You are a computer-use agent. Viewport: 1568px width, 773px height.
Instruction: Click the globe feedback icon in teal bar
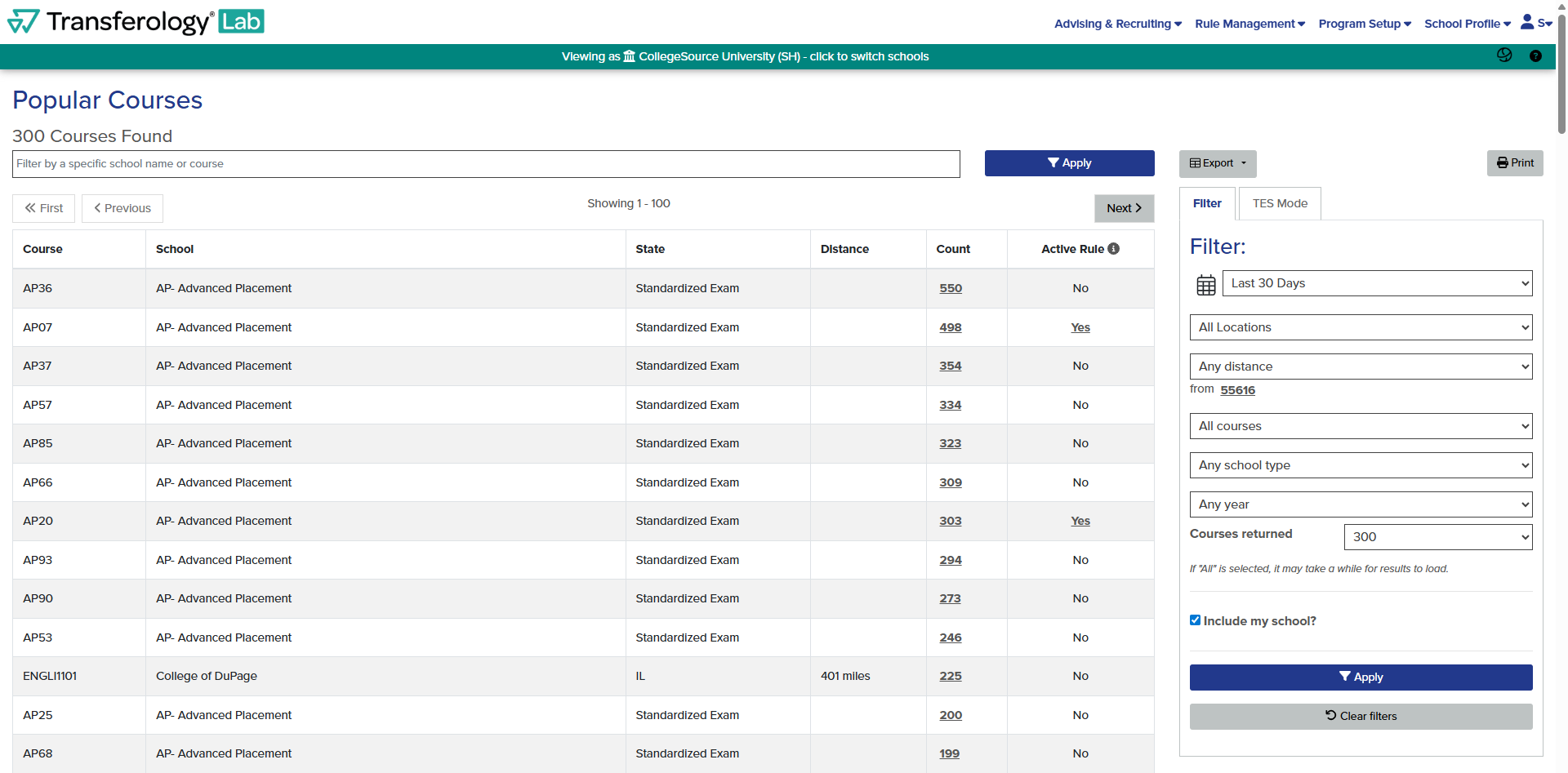point(1504,55)
